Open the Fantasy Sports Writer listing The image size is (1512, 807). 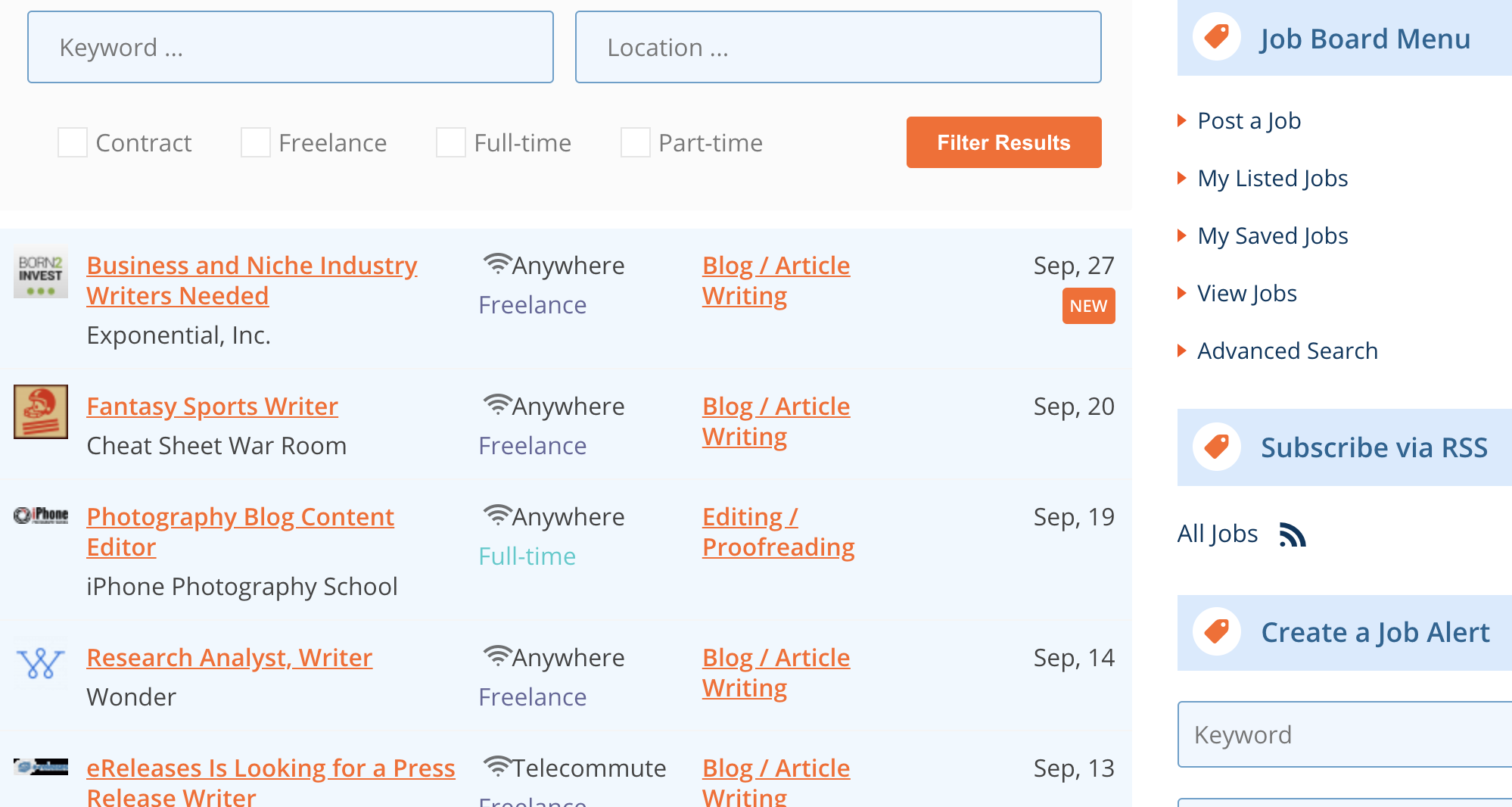coord(212,406)
